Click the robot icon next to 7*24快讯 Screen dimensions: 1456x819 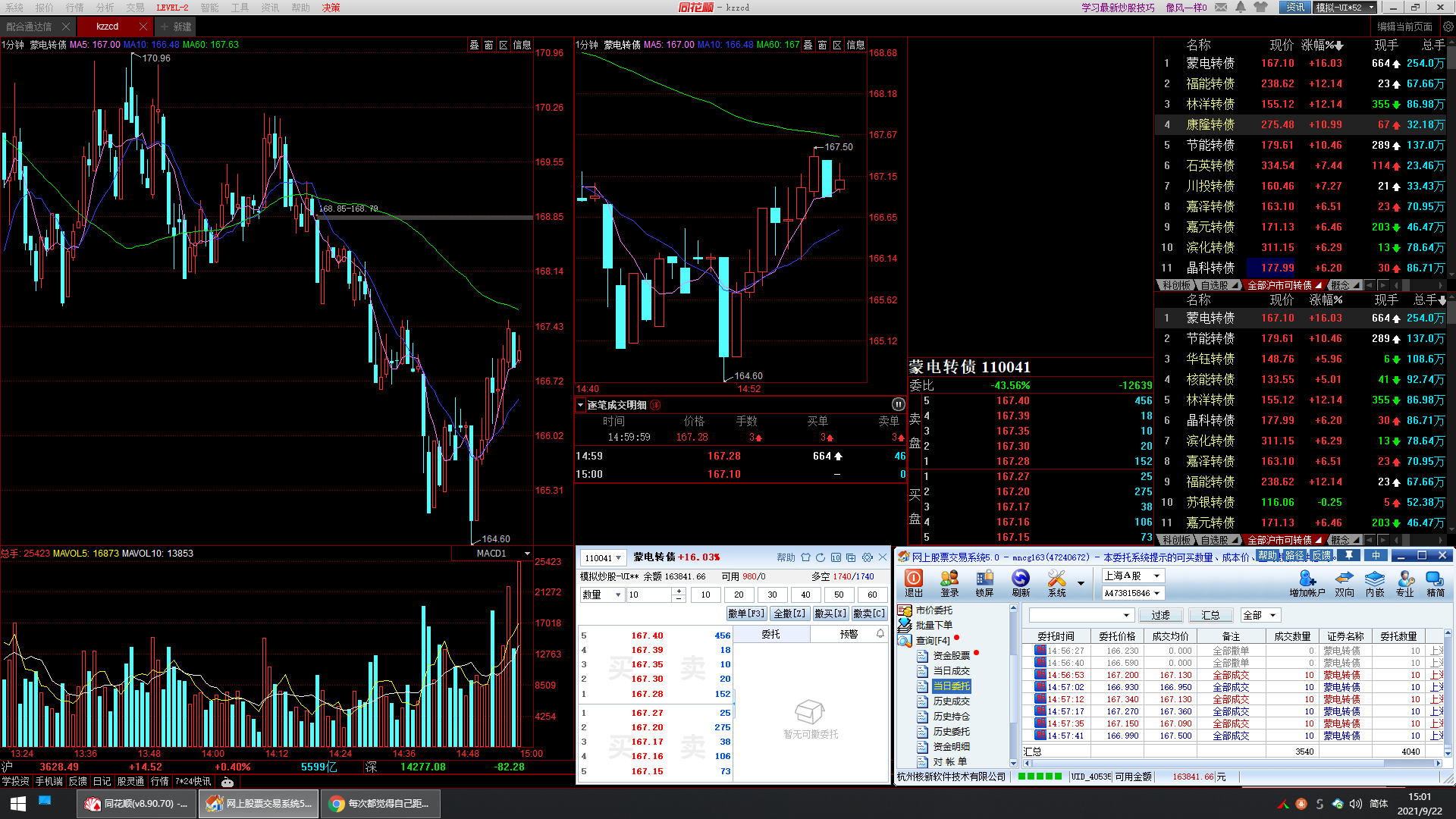pos(227,781)
